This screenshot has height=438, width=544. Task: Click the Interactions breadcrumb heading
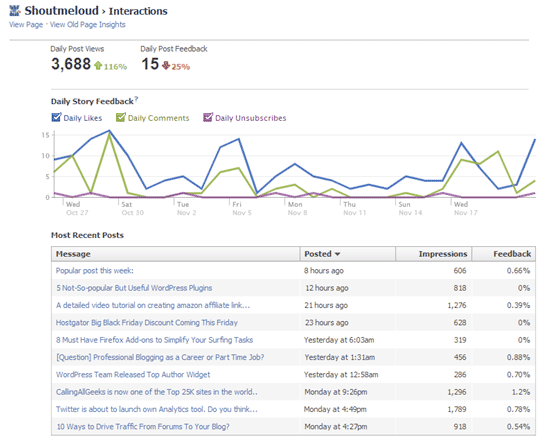click(x=138, y=11)
